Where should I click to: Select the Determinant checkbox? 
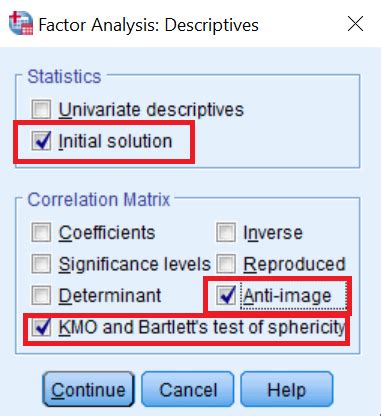41,295
